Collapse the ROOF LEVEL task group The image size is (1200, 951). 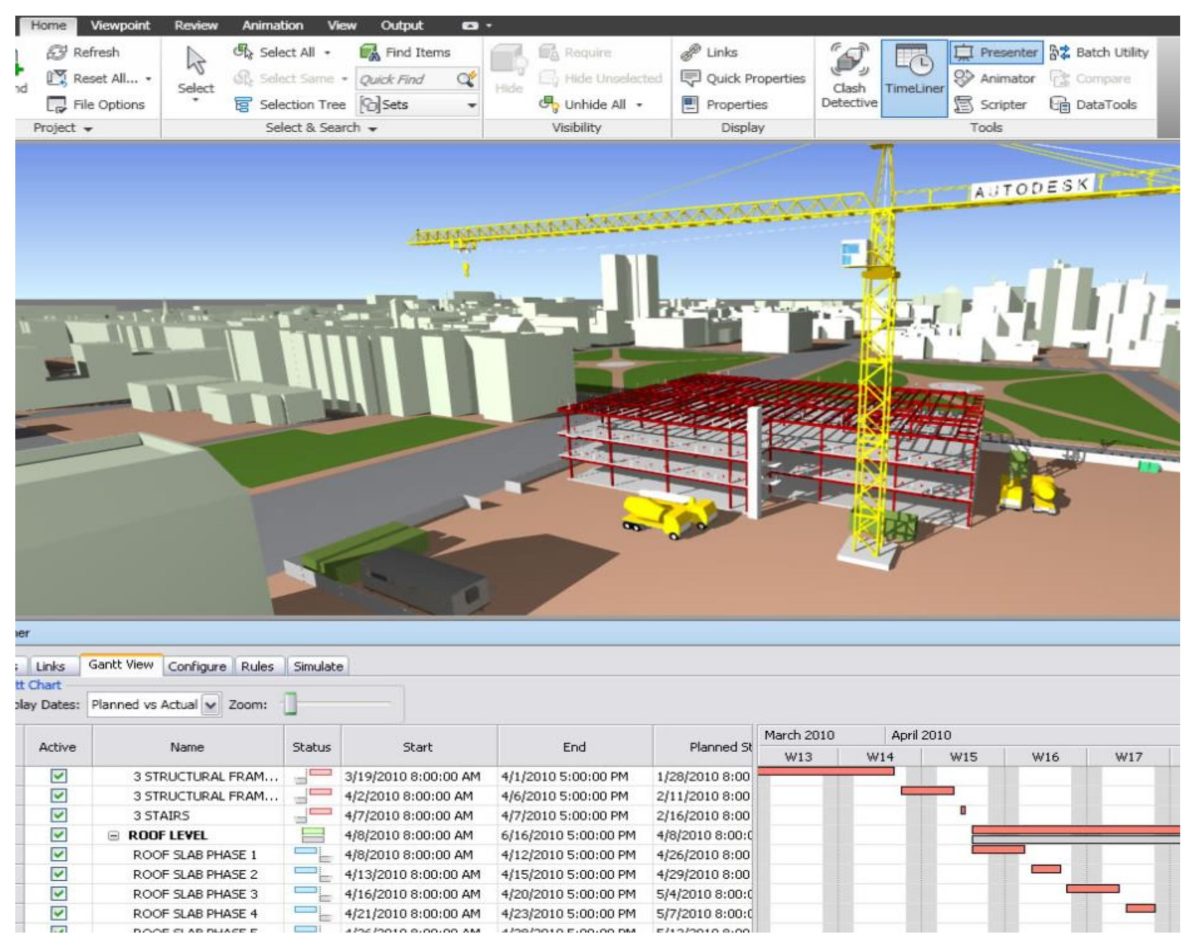pos(114,835)
